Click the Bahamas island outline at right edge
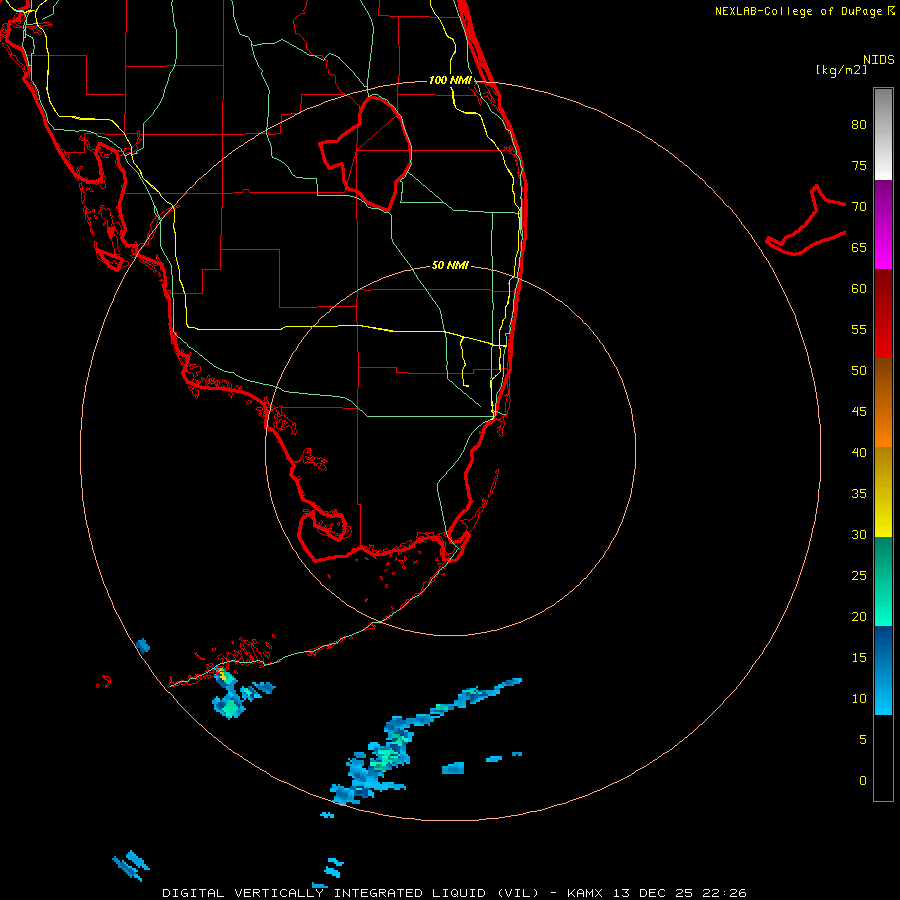This screenshot has width=900, height=900. coord(806,220)
